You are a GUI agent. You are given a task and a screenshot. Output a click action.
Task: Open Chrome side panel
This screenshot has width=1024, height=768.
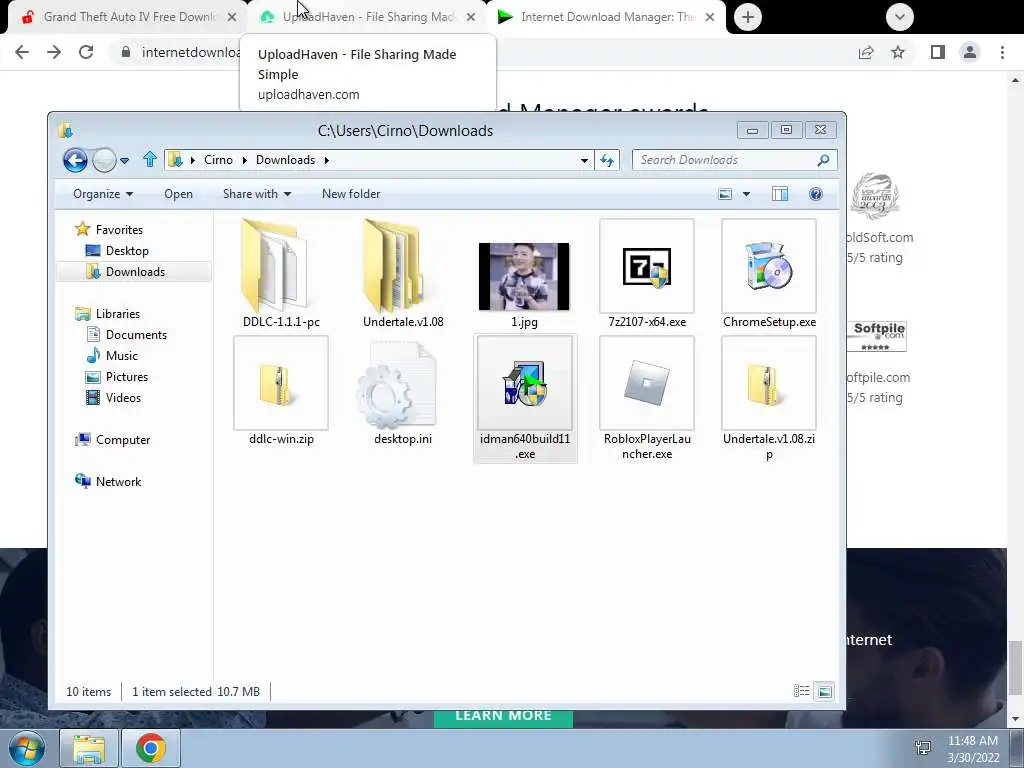click(938, 52)
